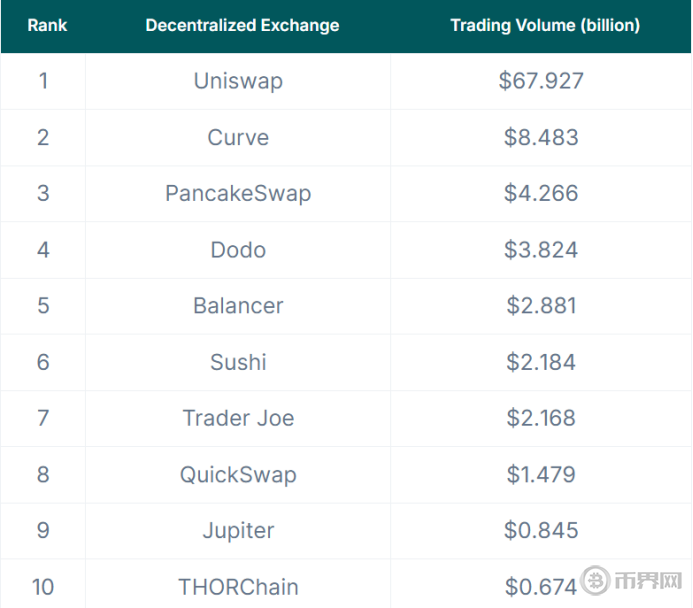Click the Decentralized Exchange column header
The width and height of the screenshot is (693, 608).
click(242, 25)
